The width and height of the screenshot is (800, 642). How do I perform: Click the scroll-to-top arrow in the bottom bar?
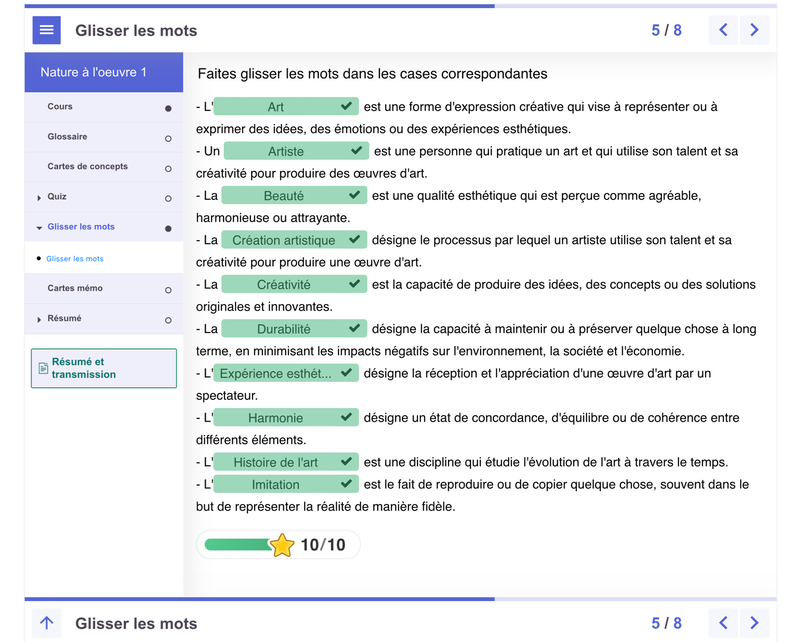coord(46,623)
